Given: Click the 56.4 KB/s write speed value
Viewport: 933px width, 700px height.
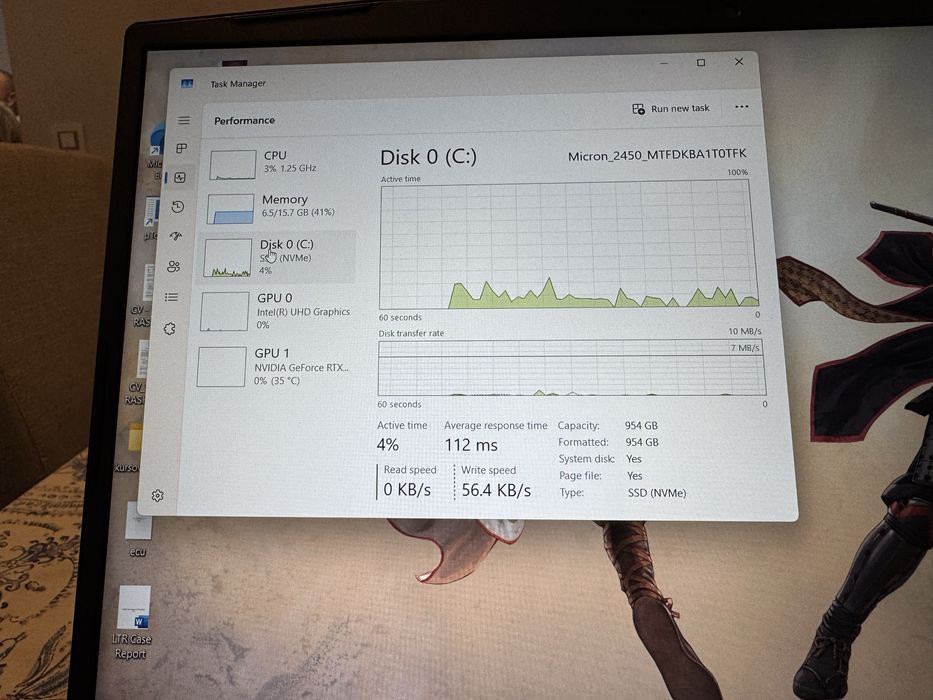Looking at the screenshot, I should point(496,490).
